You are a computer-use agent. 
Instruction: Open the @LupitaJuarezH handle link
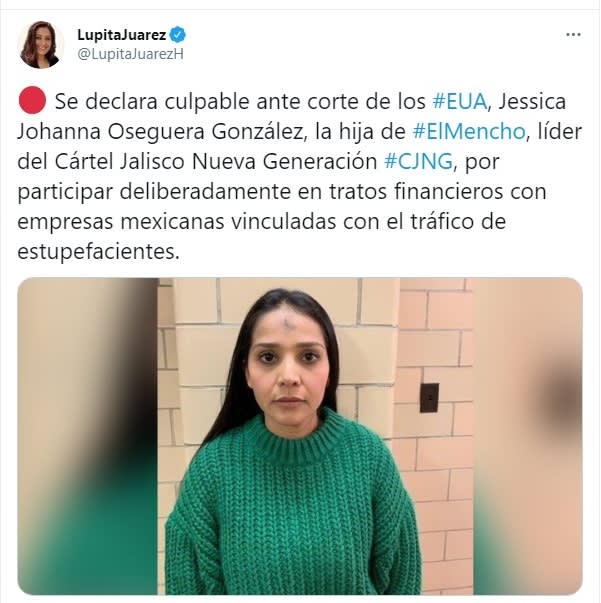[x=130, y=54]
